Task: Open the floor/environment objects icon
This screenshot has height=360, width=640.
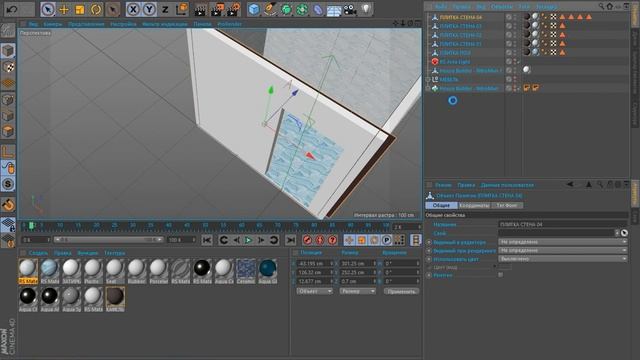Action: [334, 10]
